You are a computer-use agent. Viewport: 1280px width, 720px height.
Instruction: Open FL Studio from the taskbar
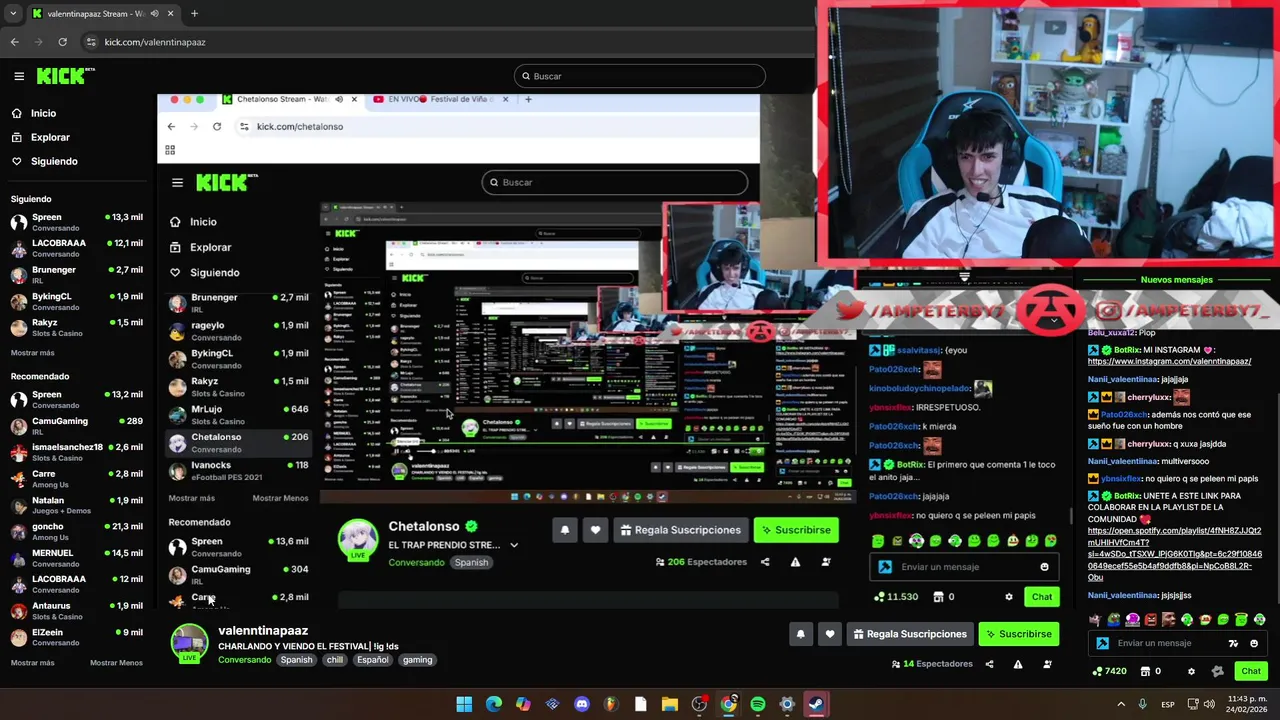(x=611, y=704)
